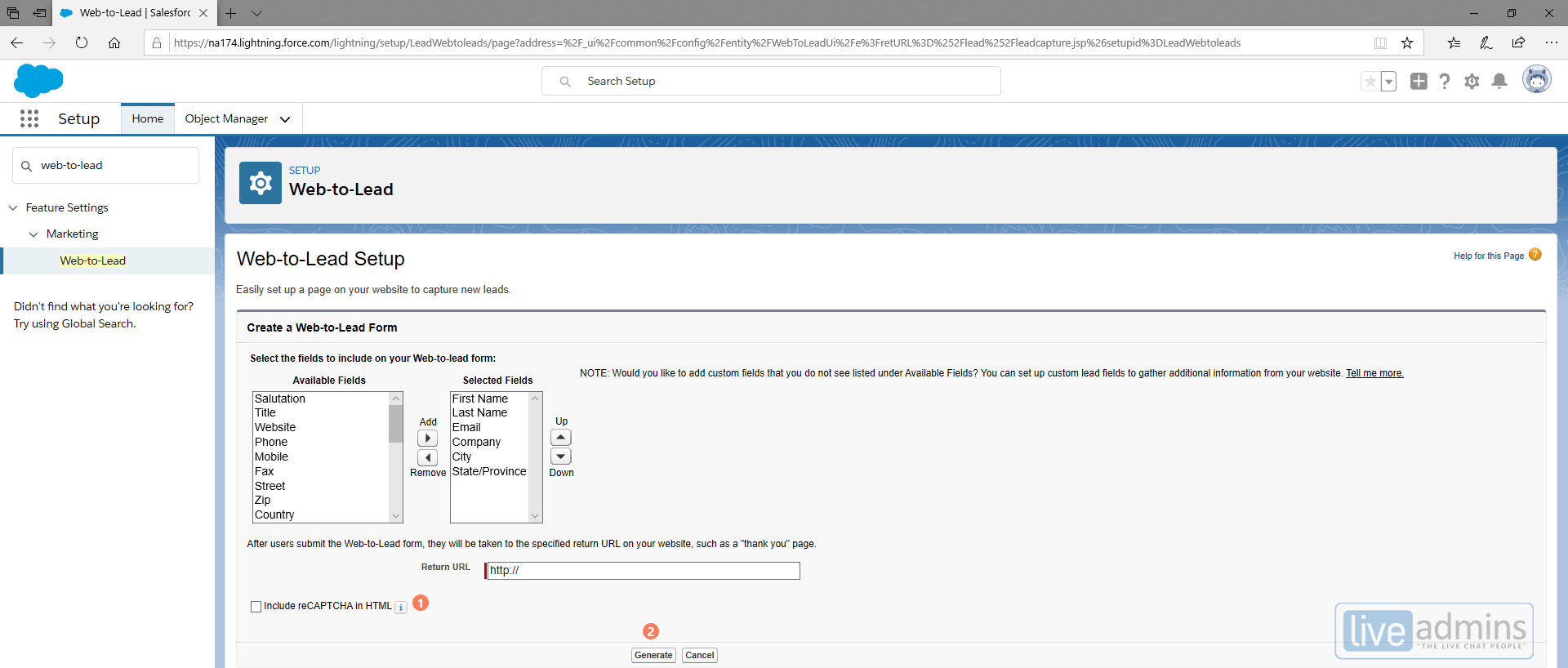Open the web notes pen icon
The width and height of the screenshot is (1568, 668).
click(x=1486, y=42)
